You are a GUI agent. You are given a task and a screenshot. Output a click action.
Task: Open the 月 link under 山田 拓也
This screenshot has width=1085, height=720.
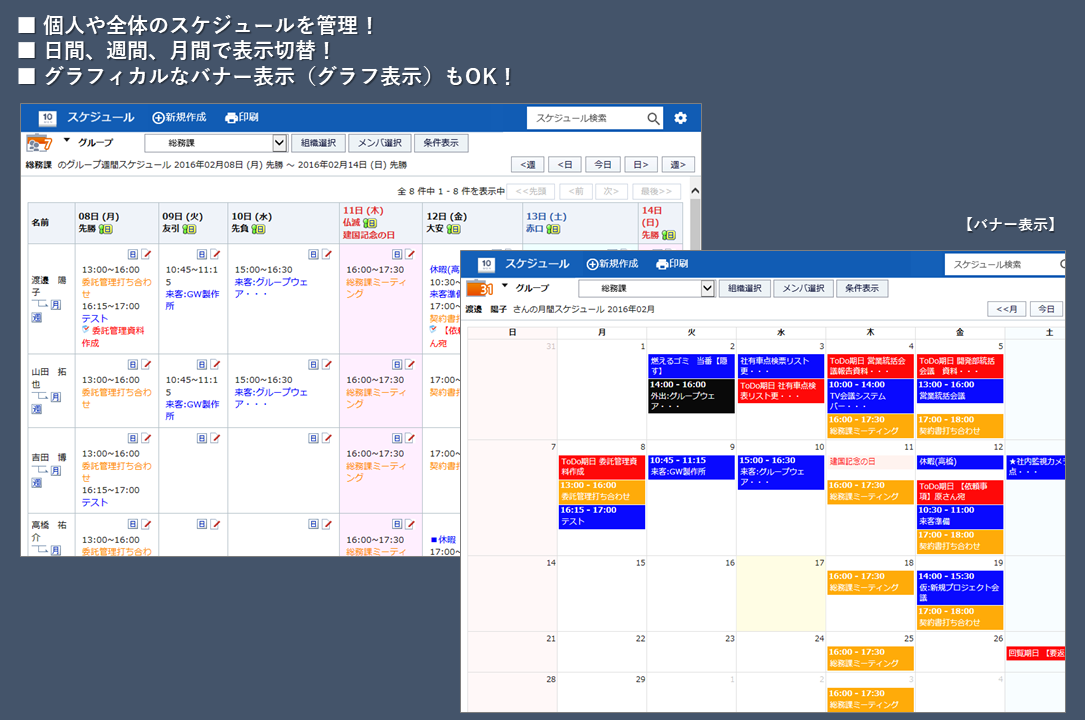(x=56, y=398)
